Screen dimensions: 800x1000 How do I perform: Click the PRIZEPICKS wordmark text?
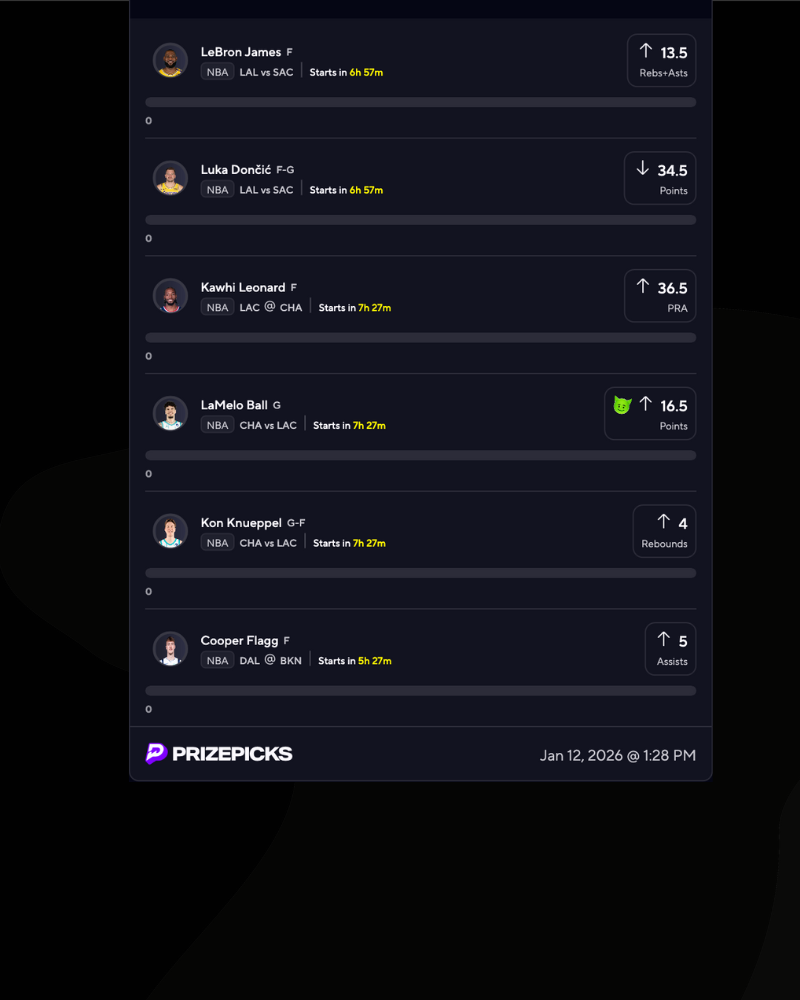(232, 754)
